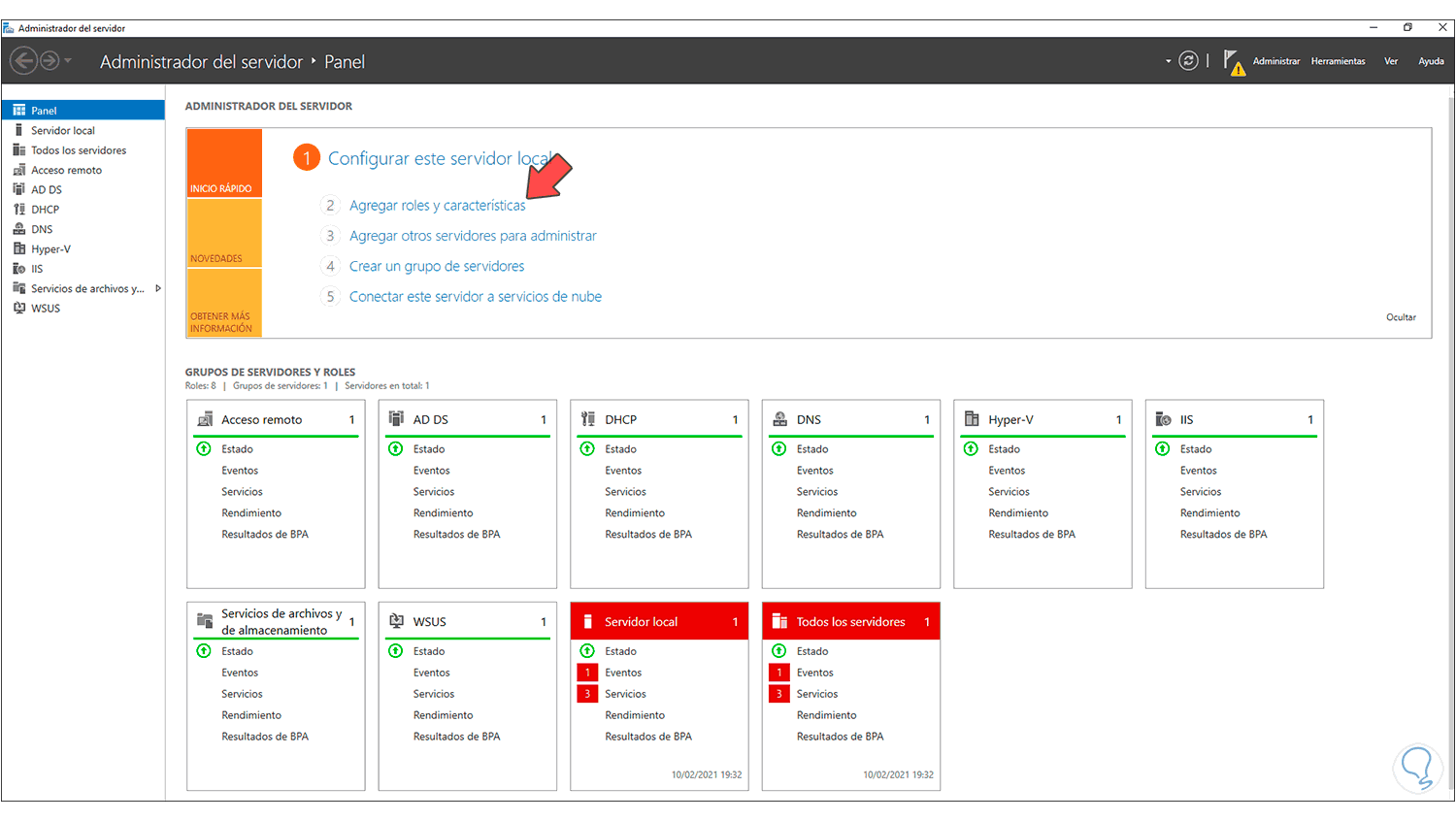Screen dimensions: 1456x821
Task: Click the DHCP icon in sidebar
Action: [19, 210]
